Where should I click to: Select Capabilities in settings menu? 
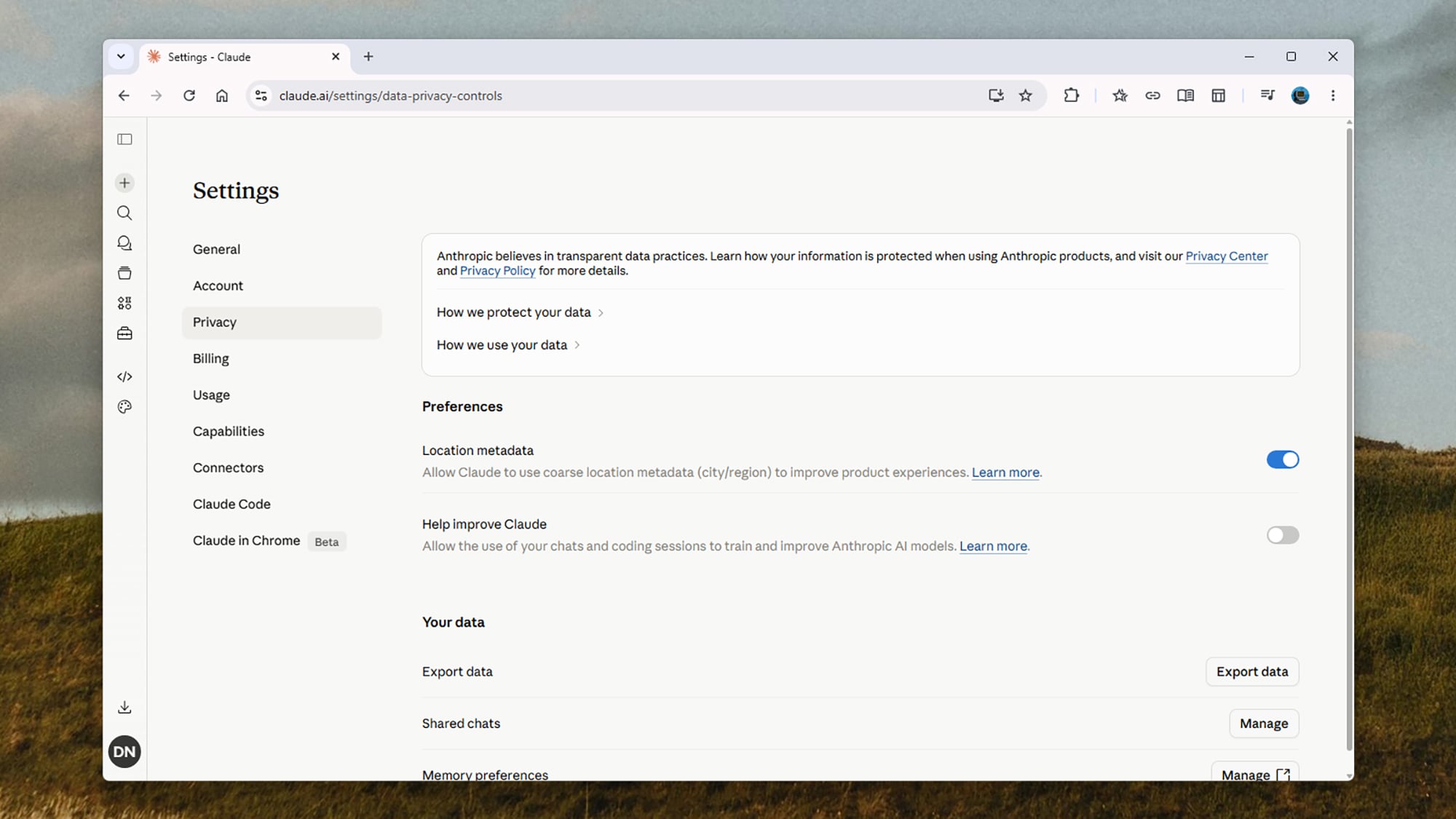(229, 431)
